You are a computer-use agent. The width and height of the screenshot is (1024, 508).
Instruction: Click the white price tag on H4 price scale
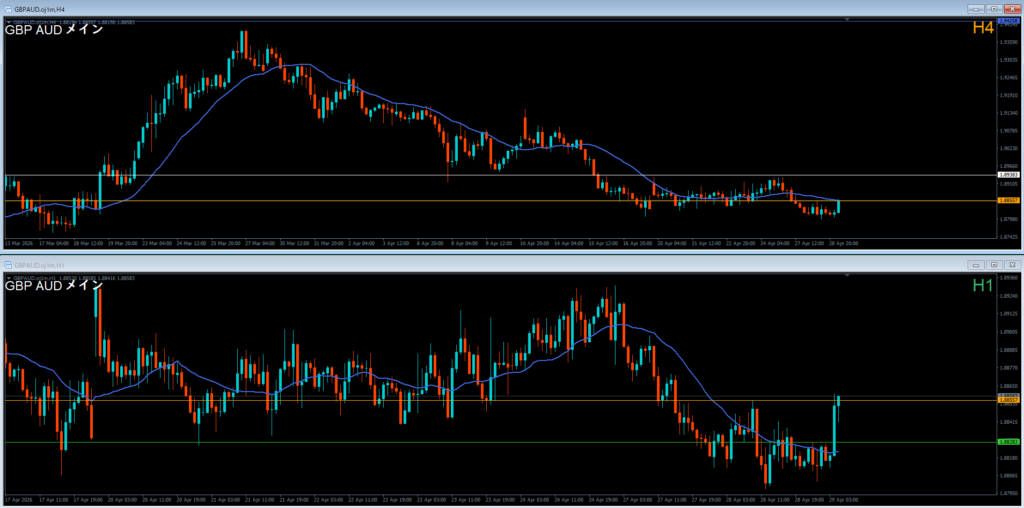click(x=1008, y=176)
